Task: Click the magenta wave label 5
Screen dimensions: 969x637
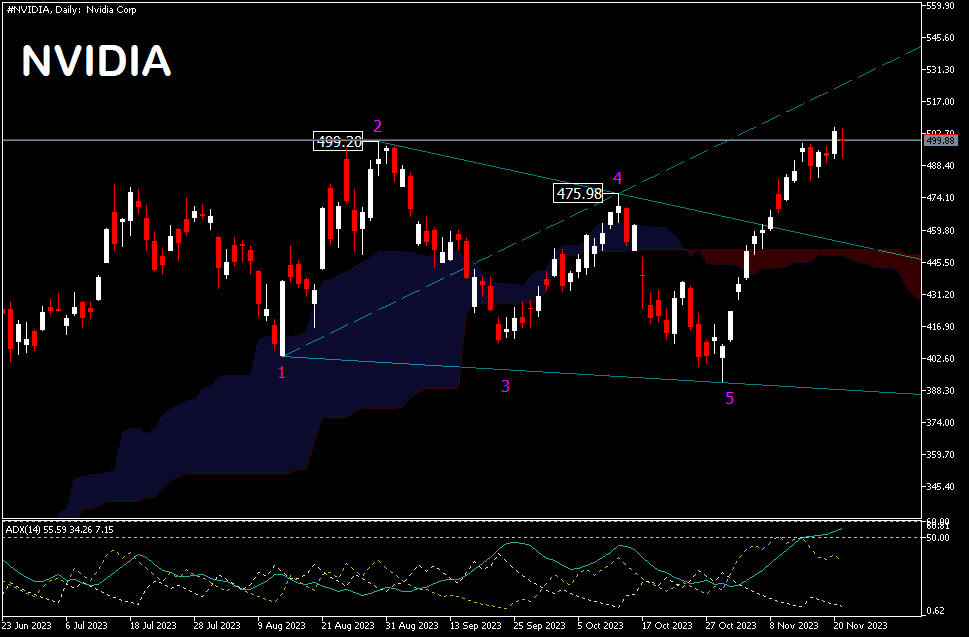Action: 729,398
